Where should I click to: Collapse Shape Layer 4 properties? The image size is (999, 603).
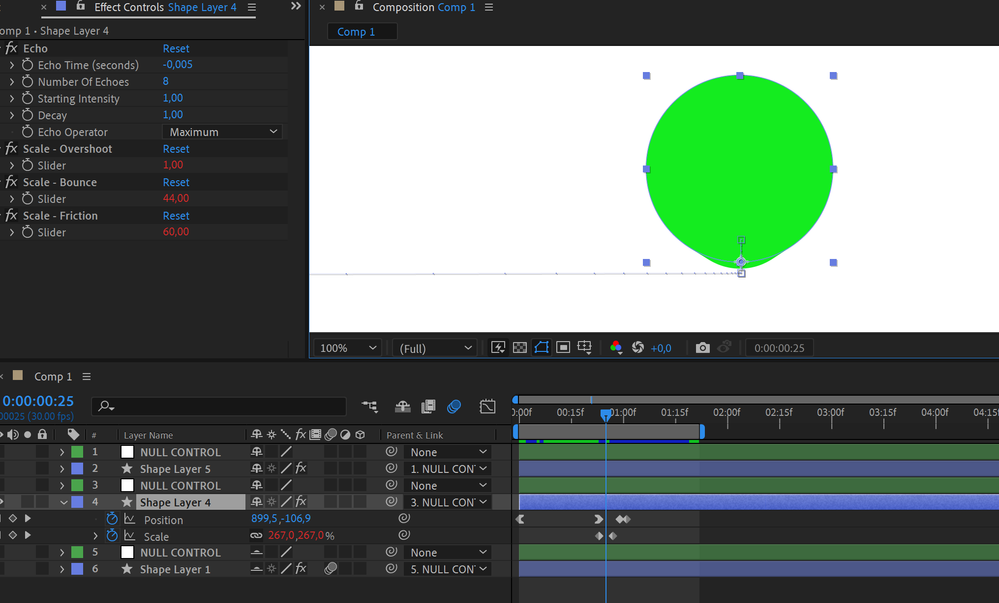click(x=64, y=502)
